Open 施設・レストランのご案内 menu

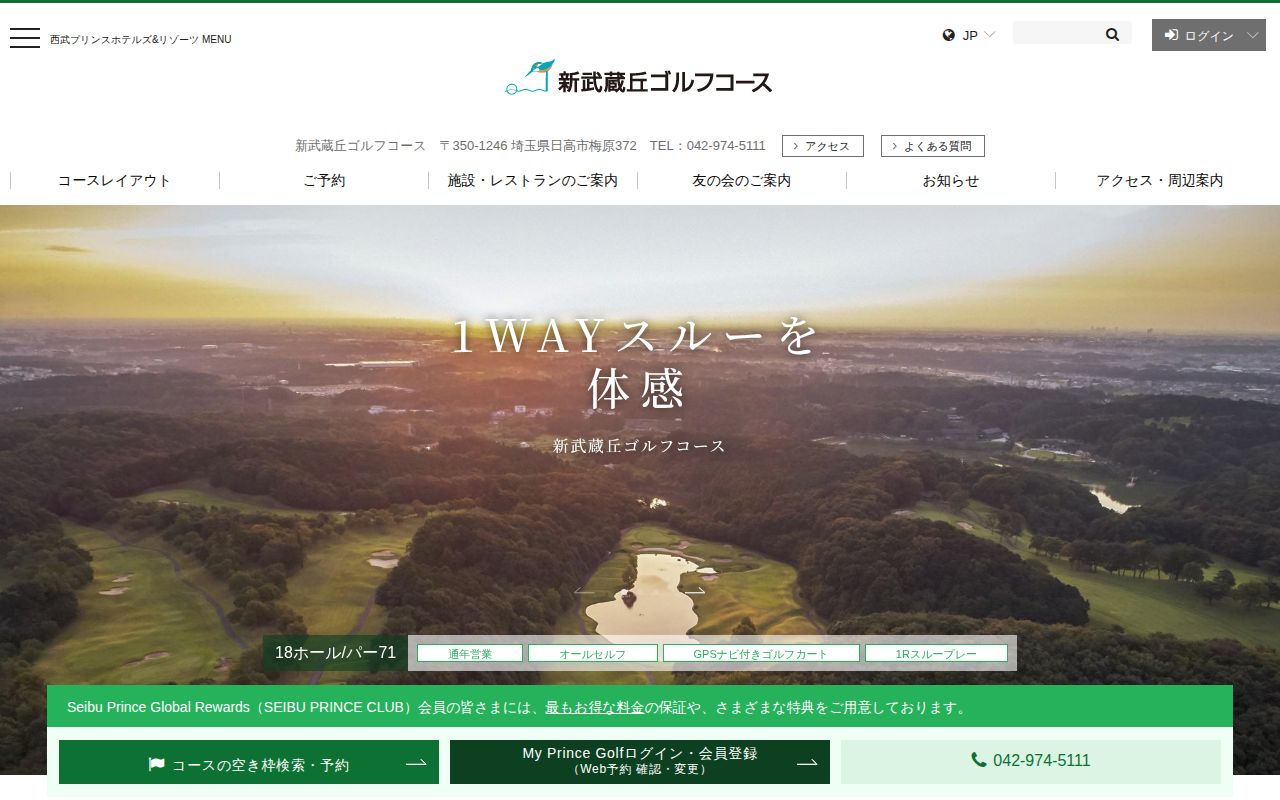coord(533,181)
